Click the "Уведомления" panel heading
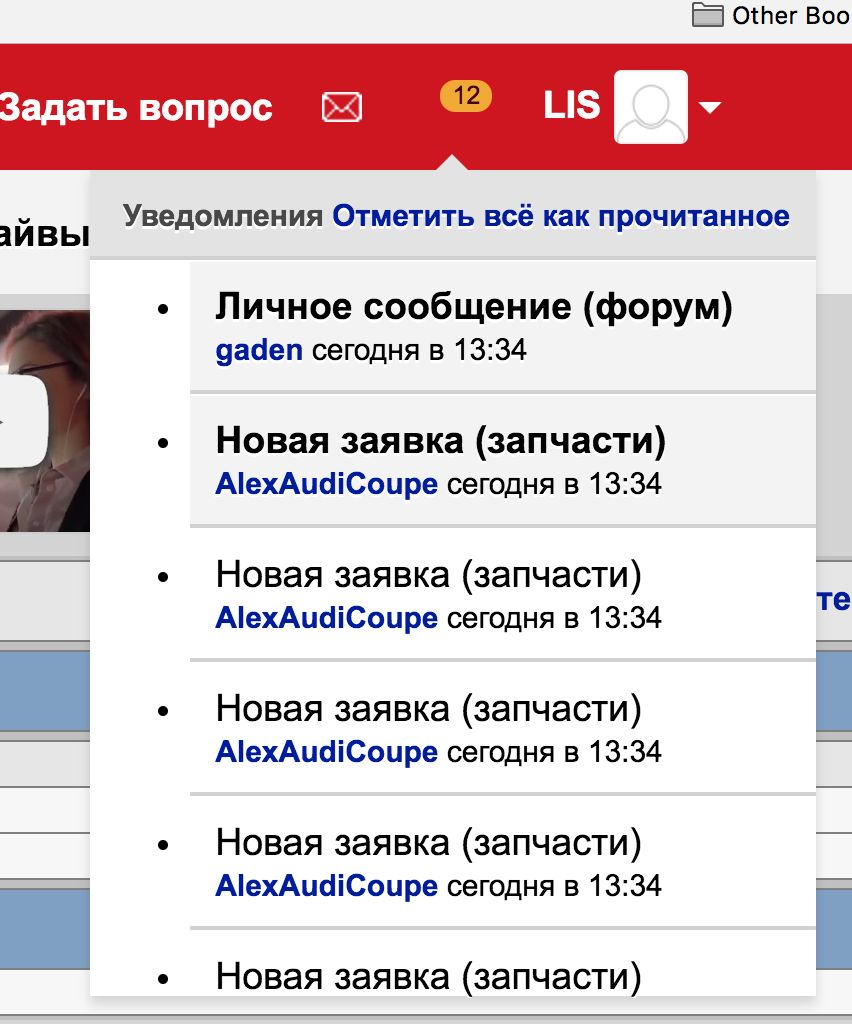The width and height of the screenshot is (852, 1024). click(x=223, y=216)
